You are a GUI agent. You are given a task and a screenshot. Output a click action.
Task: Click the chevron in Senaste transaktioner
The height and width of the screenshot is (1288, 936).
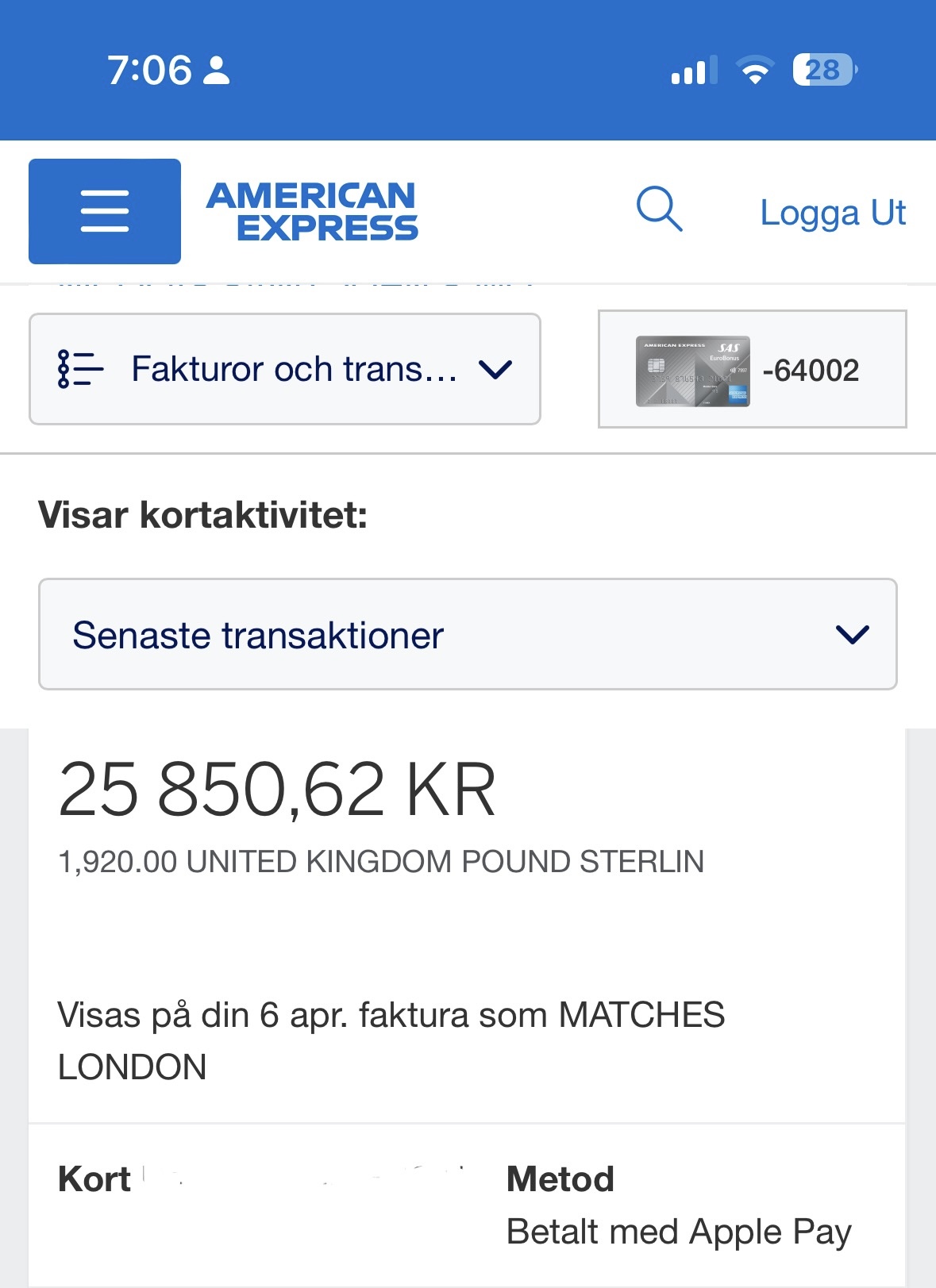pyautogui.click(x=853, y=634)
